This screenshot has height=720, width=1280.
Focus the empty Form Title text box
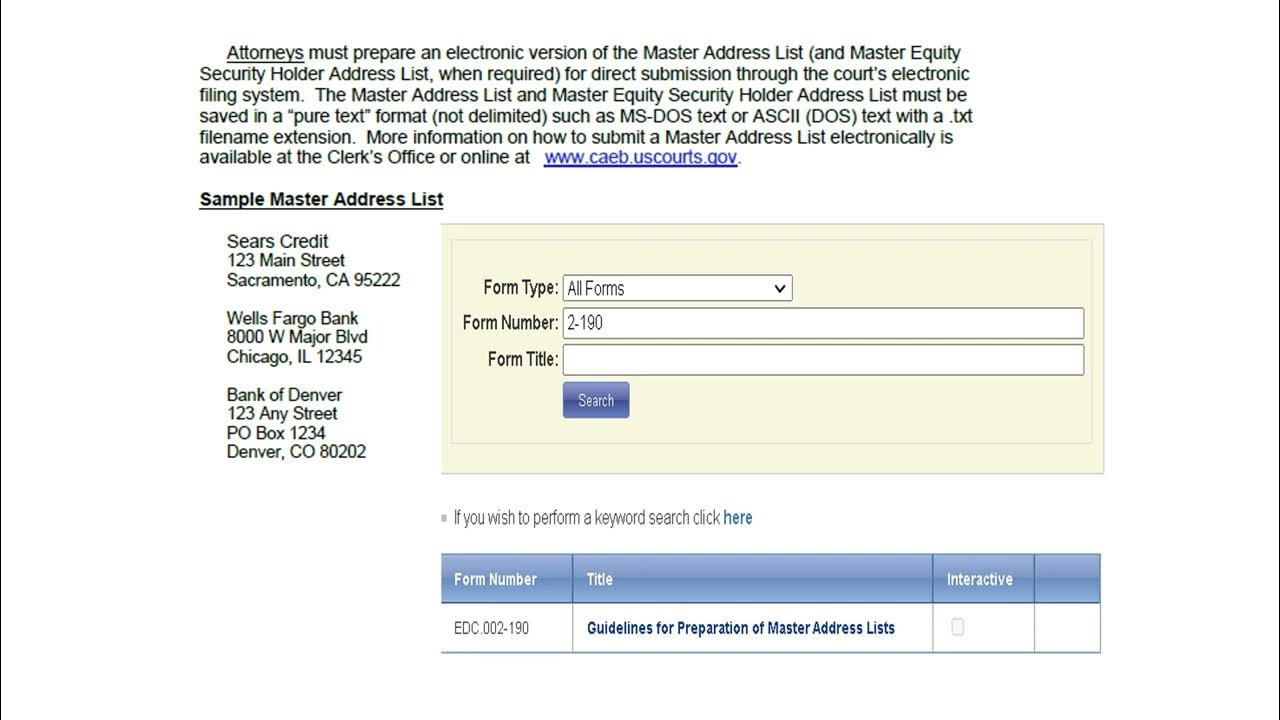pyautogui.click(x=823, y=360)
